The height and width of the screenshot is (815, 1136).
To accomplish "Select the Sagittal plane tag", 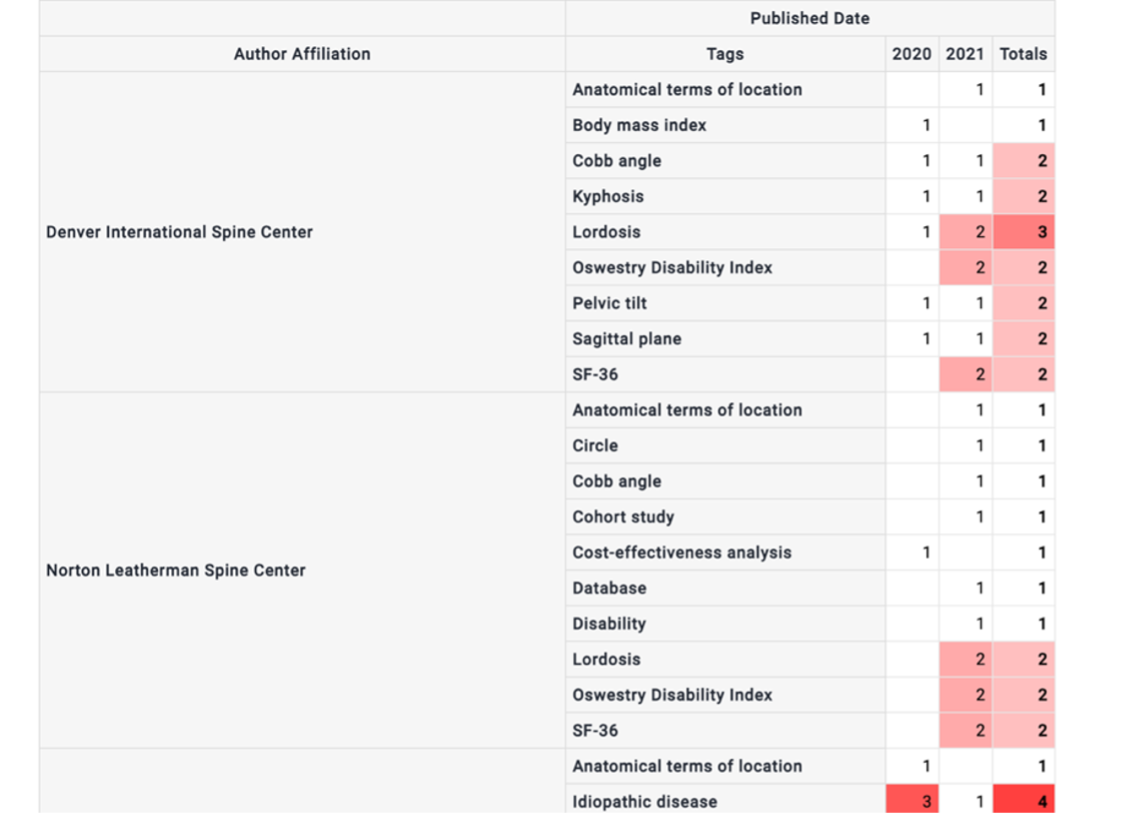I will pos(627,339).
